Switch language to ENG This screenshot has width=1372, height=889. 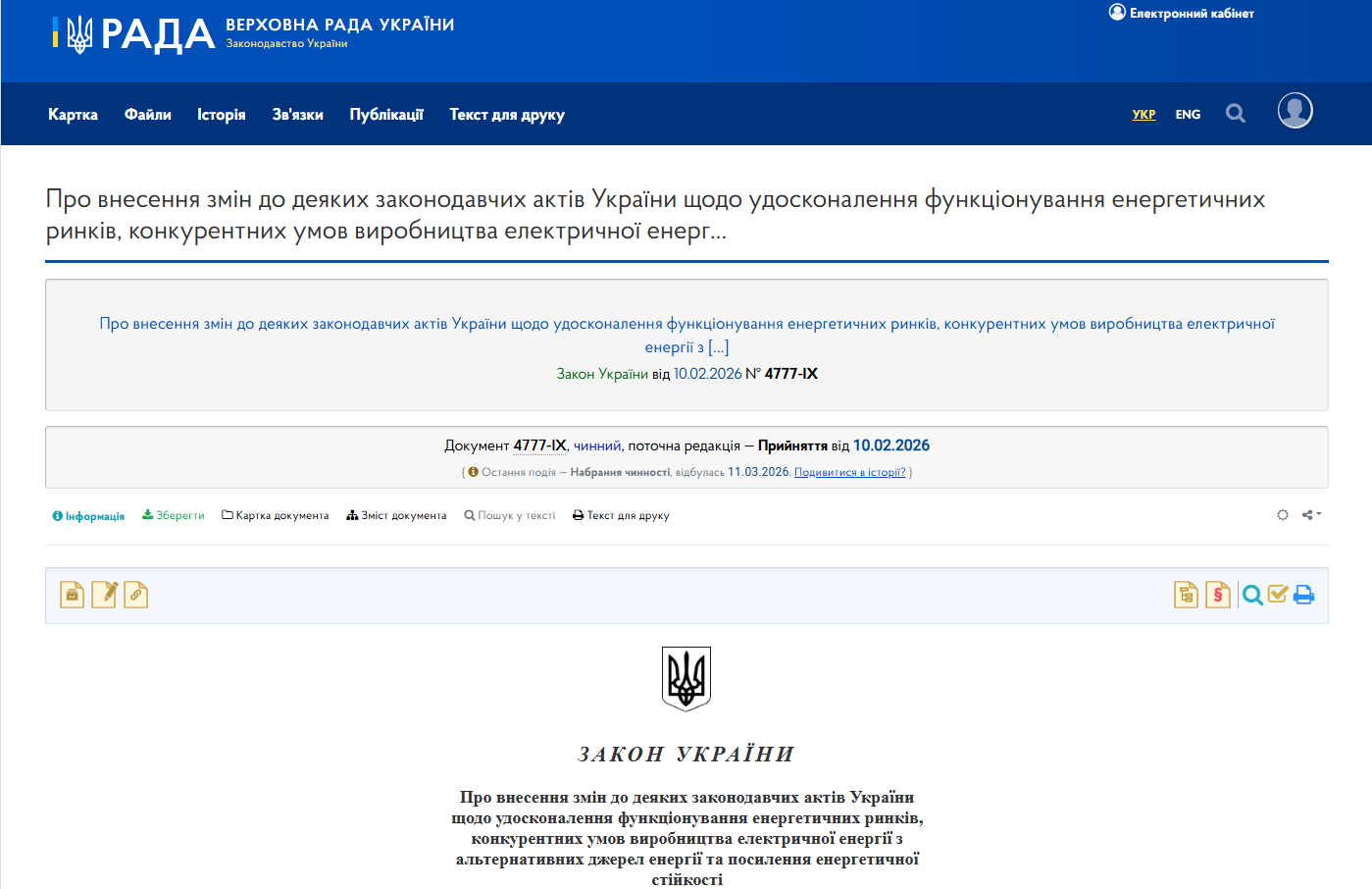(x=1188, y=115)
